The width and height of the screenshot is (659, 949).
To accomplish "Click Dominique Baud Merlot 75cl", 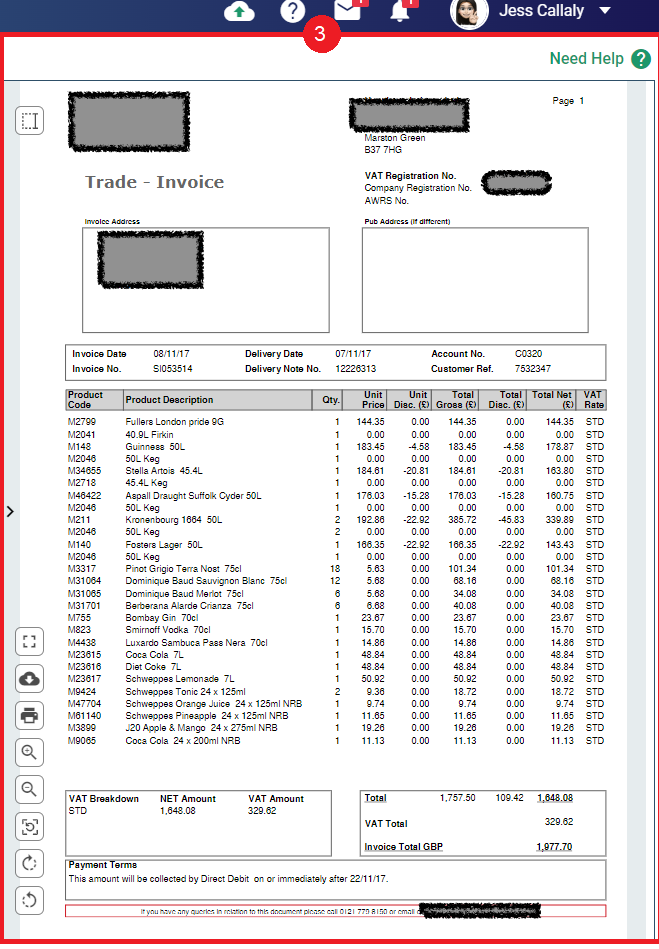I will [x=185, y=594].
